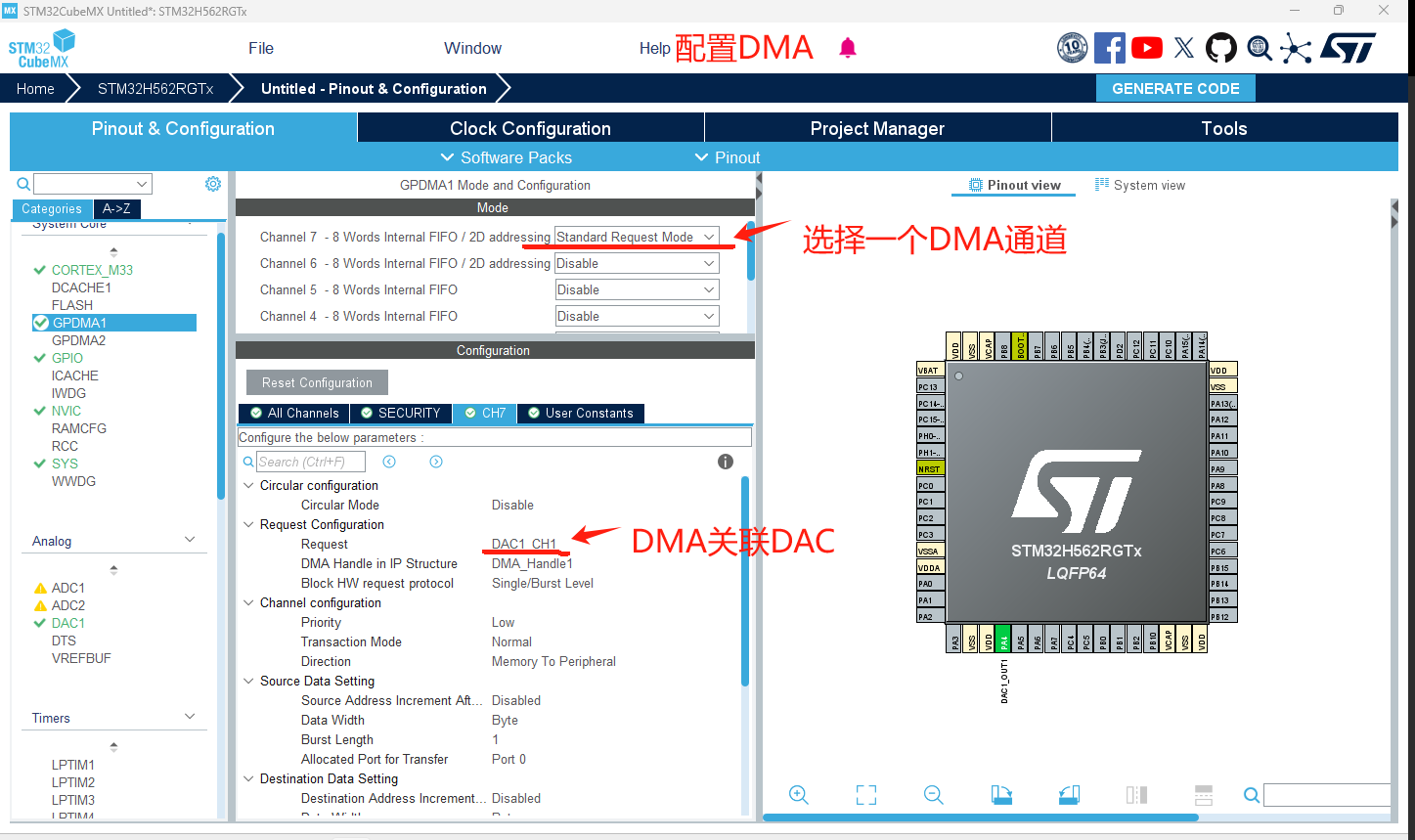This screenshot has width=1415, height=840.
Task: Open the ST Wiki globe icon
Action: (x=1260, y=47)
